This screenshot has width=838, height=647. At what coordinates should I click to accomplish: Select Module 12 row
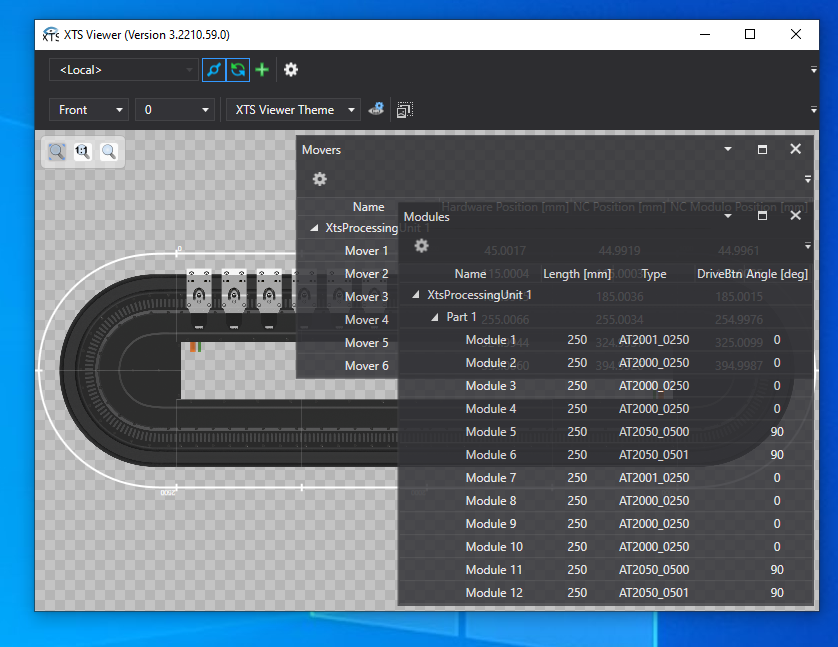[x=606, y=593]
